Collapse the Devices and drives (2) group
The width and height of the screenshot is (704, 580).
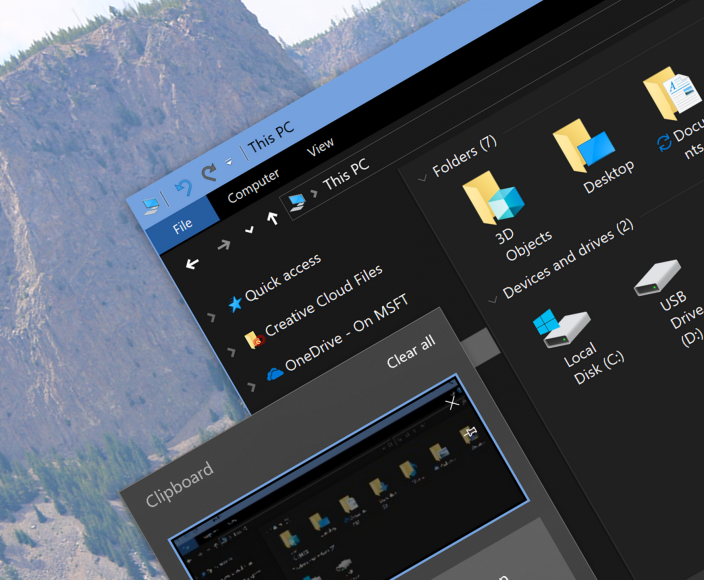tap(491, 298)
